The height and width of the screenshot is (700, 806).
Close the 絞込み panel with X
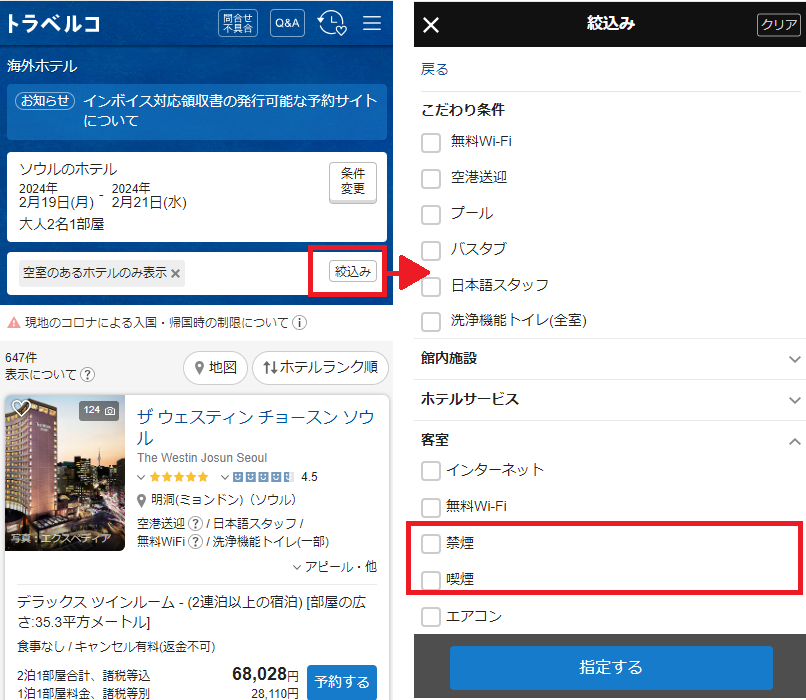tap(431, 25)
